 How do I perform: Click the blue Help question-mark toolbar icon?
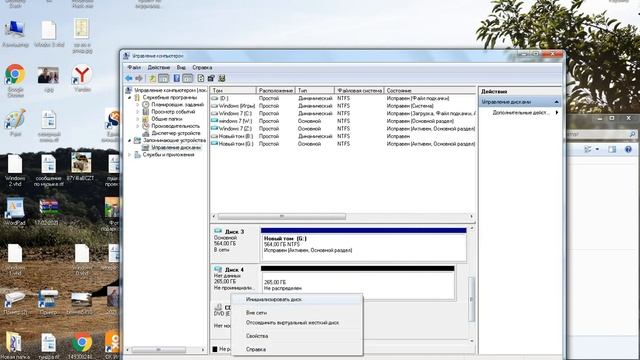pyautogui.click(x=176, y=78)
